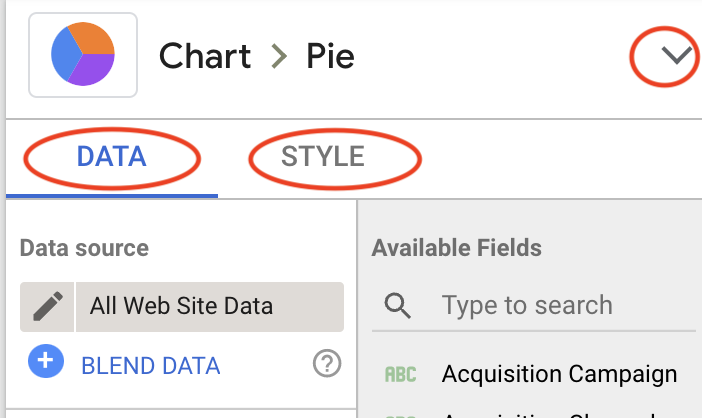The width and height of the screenshot is (702, 418).
Task: Edit data source with pencil icon
Action: click(47, 307)
